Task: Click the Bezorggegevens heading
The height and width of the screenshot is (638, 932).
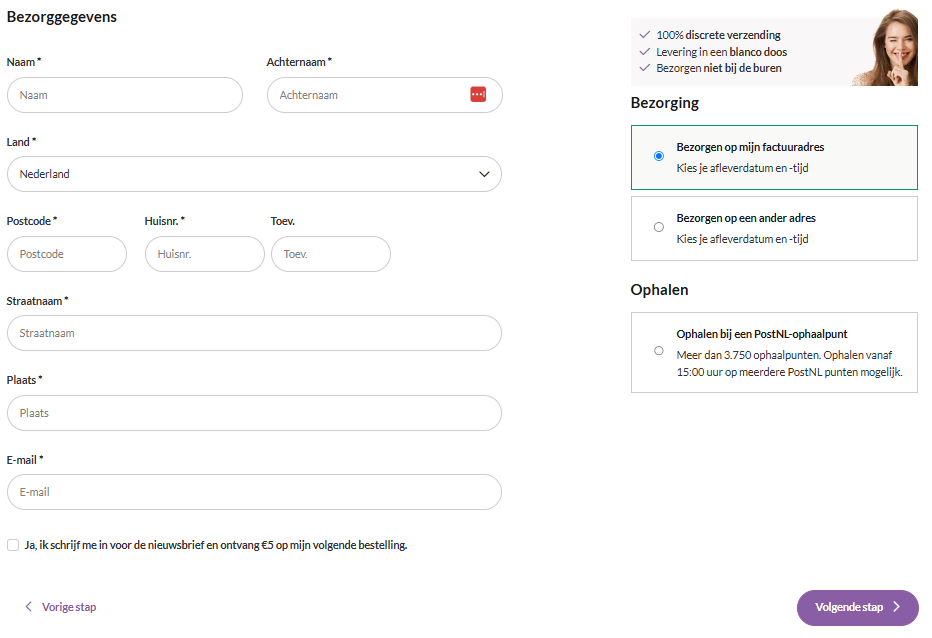Action: [x=62, y=17]
